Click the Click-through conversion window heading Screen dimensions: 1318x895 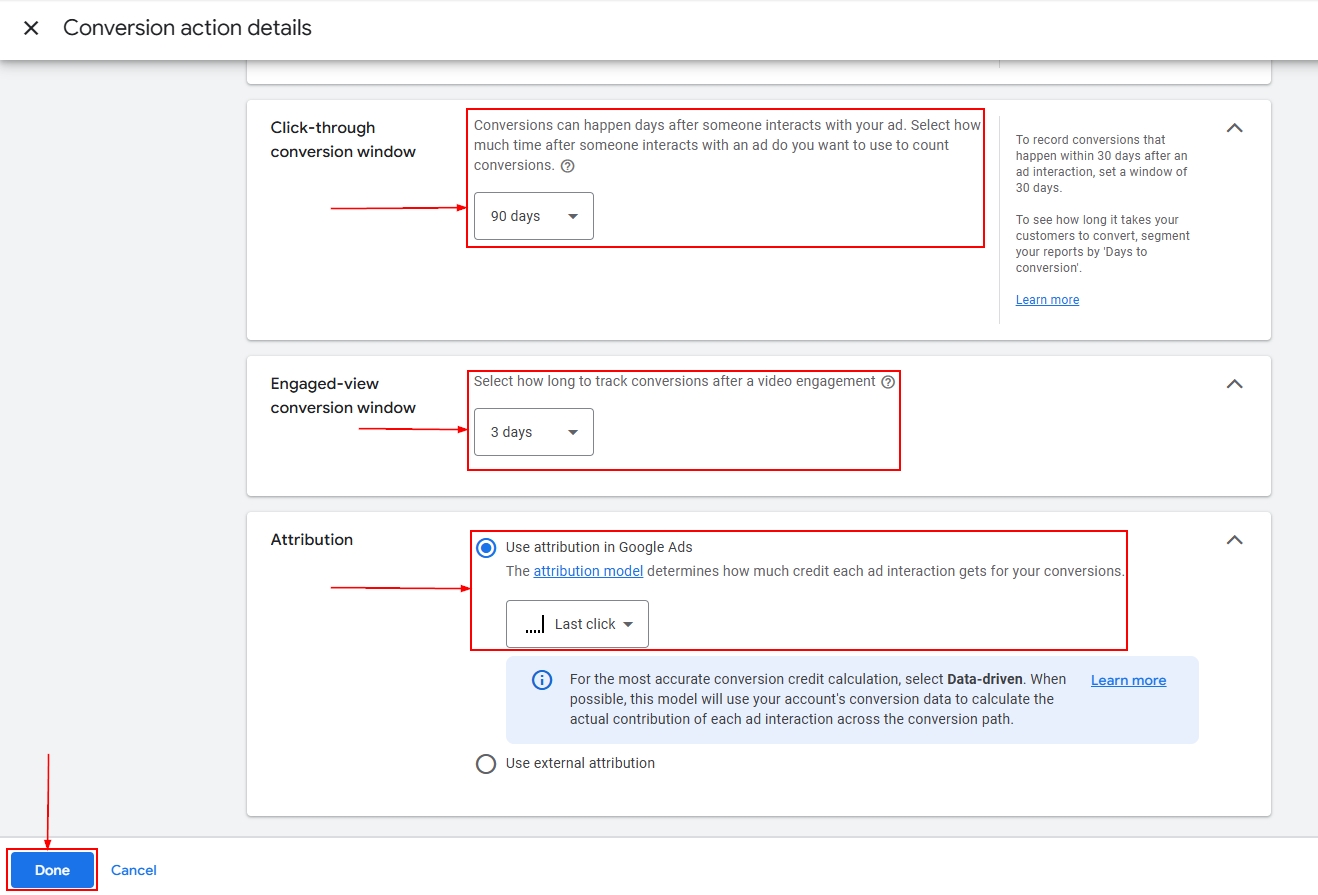[x=343, y=140]
